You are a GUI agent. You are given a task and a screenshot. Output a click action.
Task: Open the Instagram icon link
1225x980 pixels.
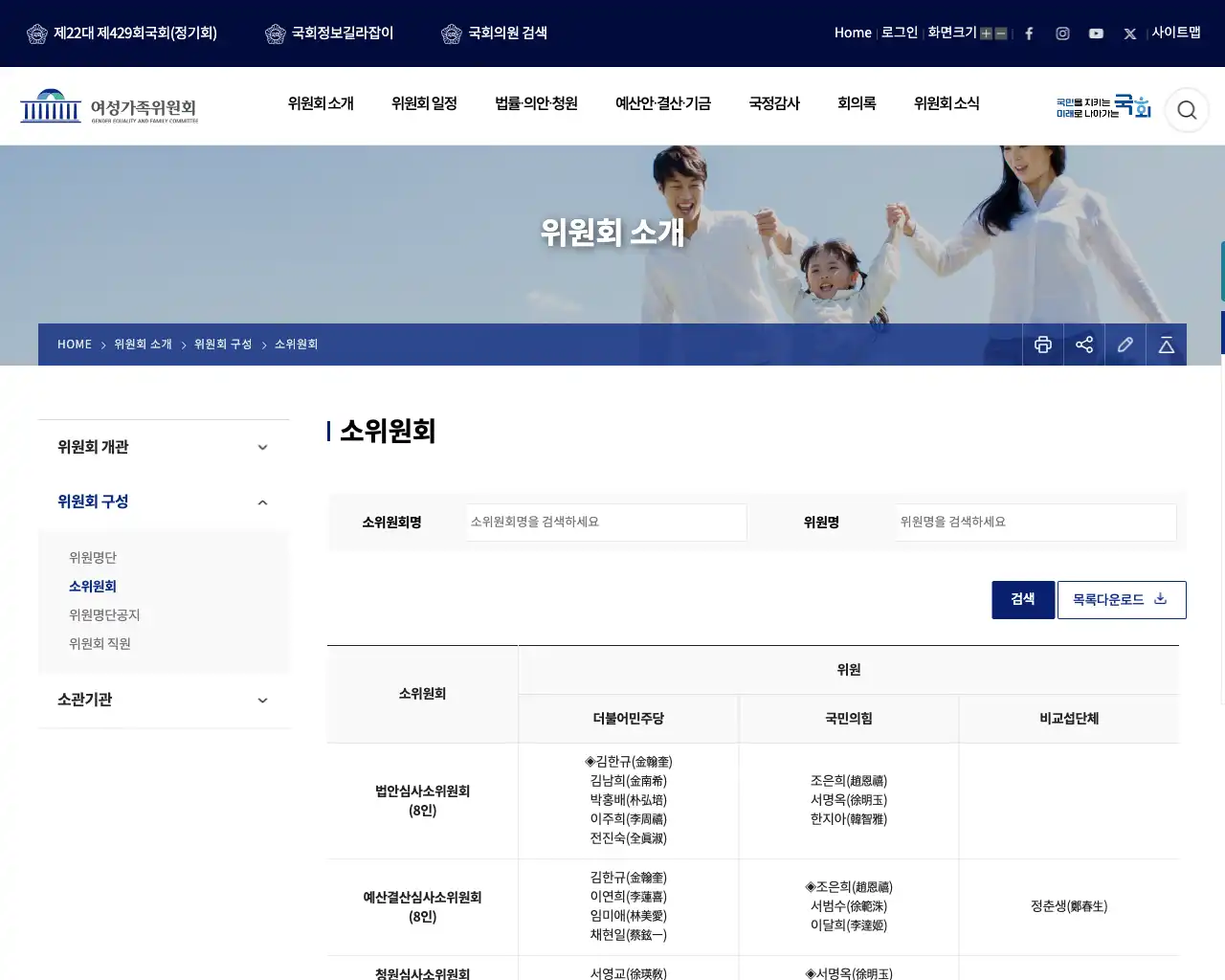1062,33
